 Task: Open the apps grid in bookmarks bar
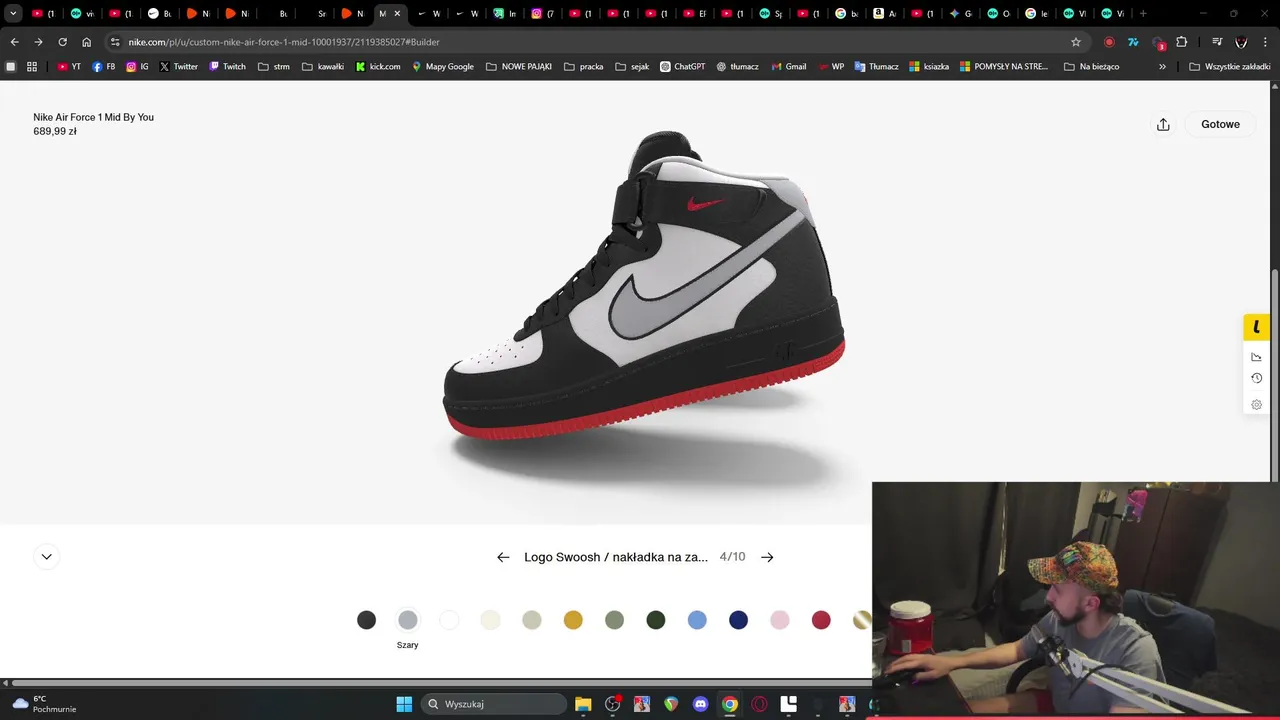(x=32, y=66)
